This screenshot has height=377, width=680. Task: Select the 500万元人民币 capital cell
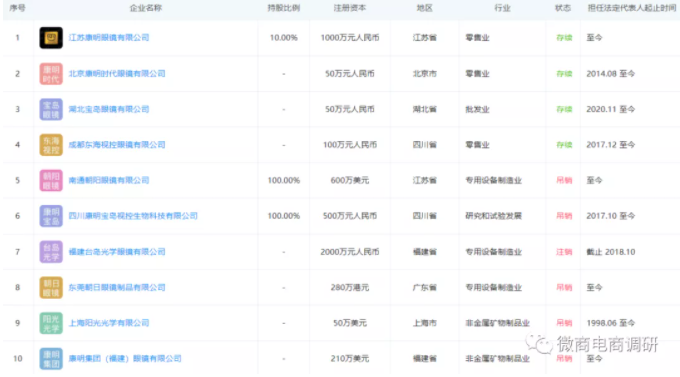[350, 216]
